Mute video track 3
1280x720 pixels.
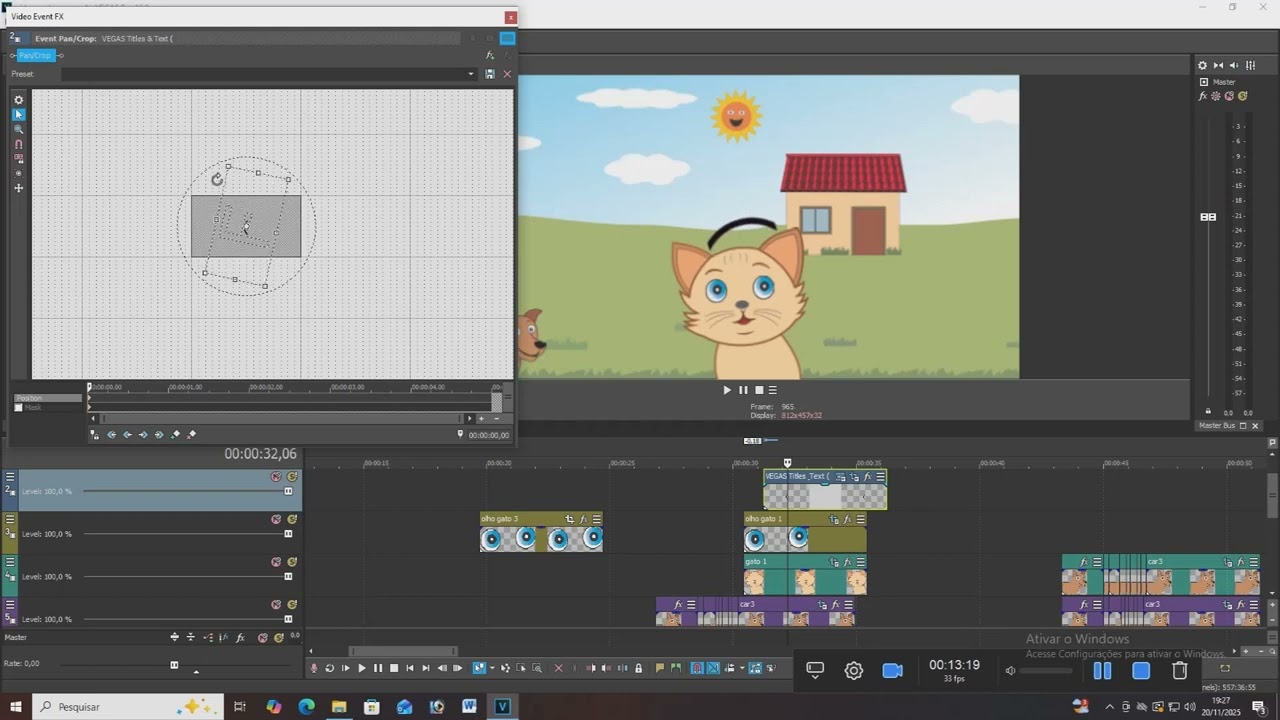coord(276,520)
